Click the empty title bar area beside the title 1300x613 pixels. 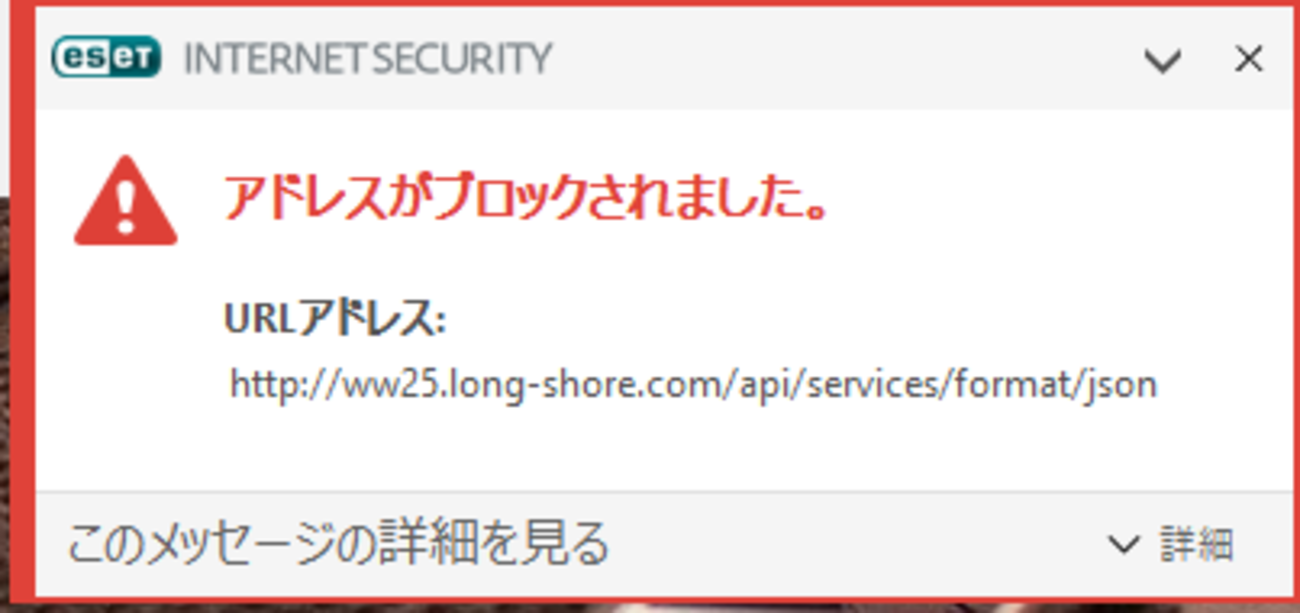pyautogui.click(x=840, y=60)
